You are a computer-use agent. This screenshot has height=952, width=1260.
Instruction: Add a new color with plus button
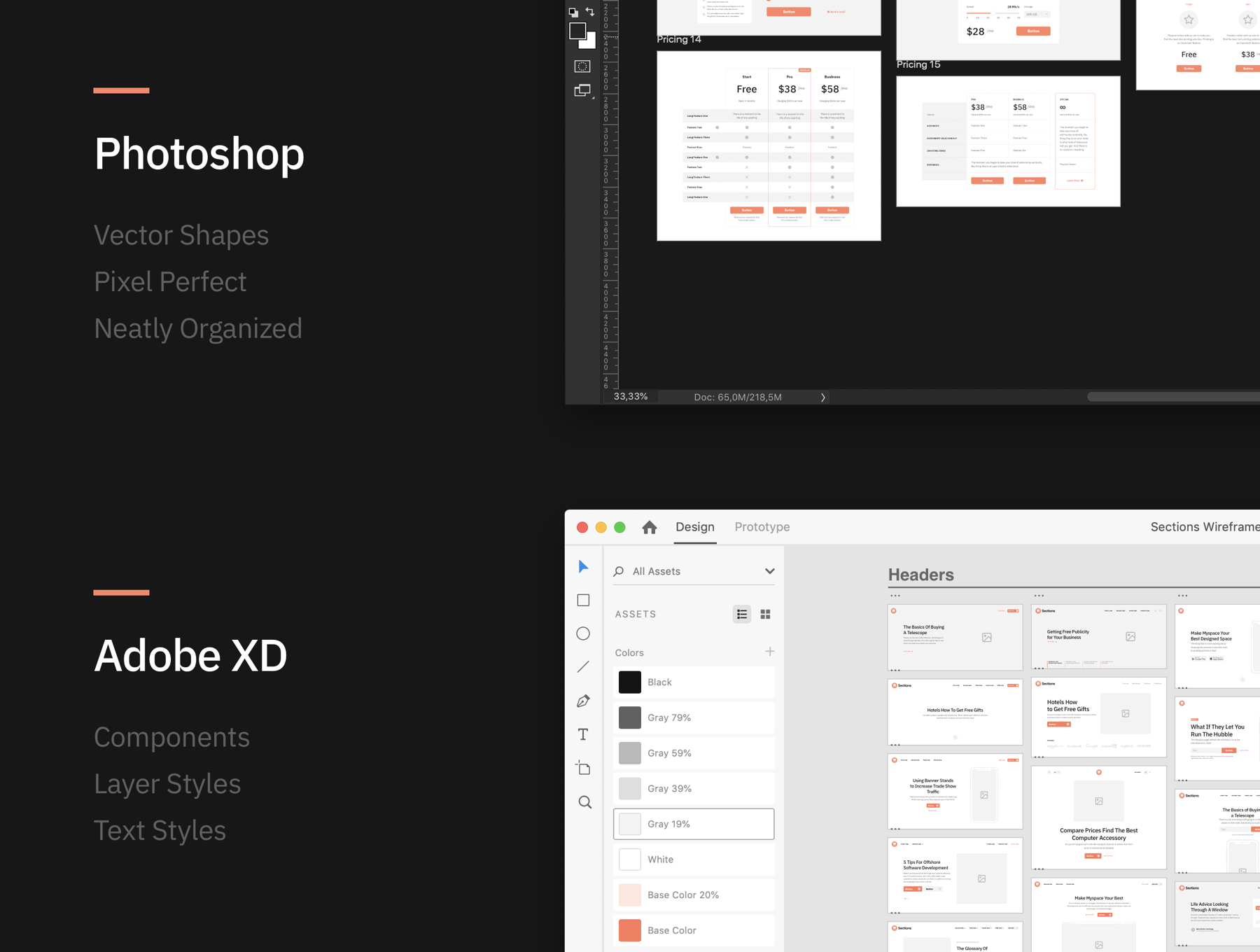click(769, 652)
